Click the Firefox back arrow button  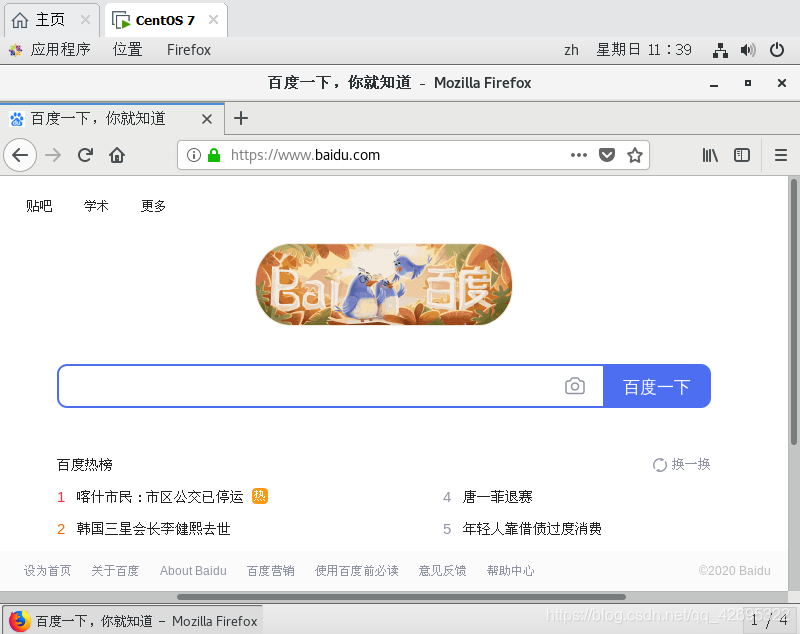point(20,155)
